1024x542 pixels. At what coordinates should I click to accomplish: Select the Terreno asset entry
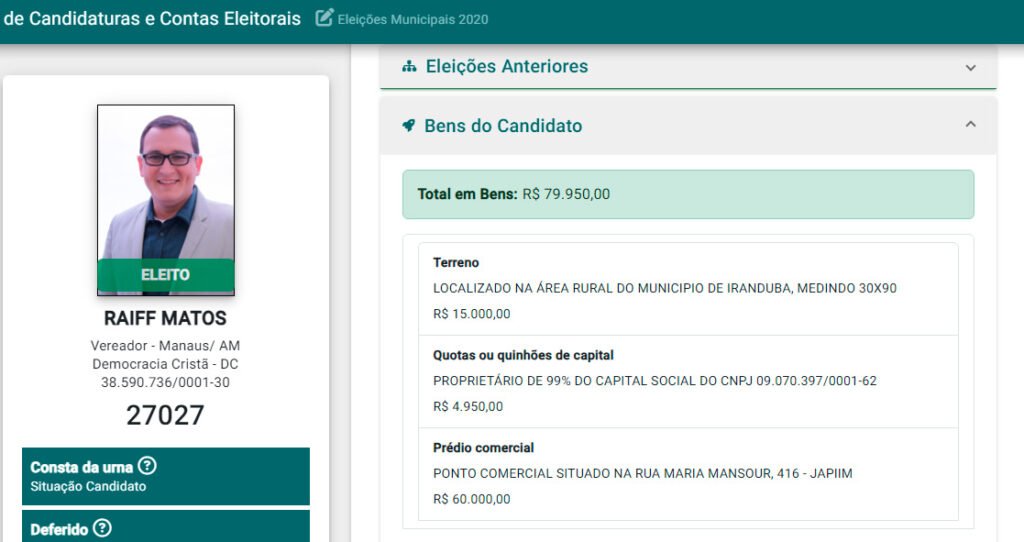click(688, 288)
